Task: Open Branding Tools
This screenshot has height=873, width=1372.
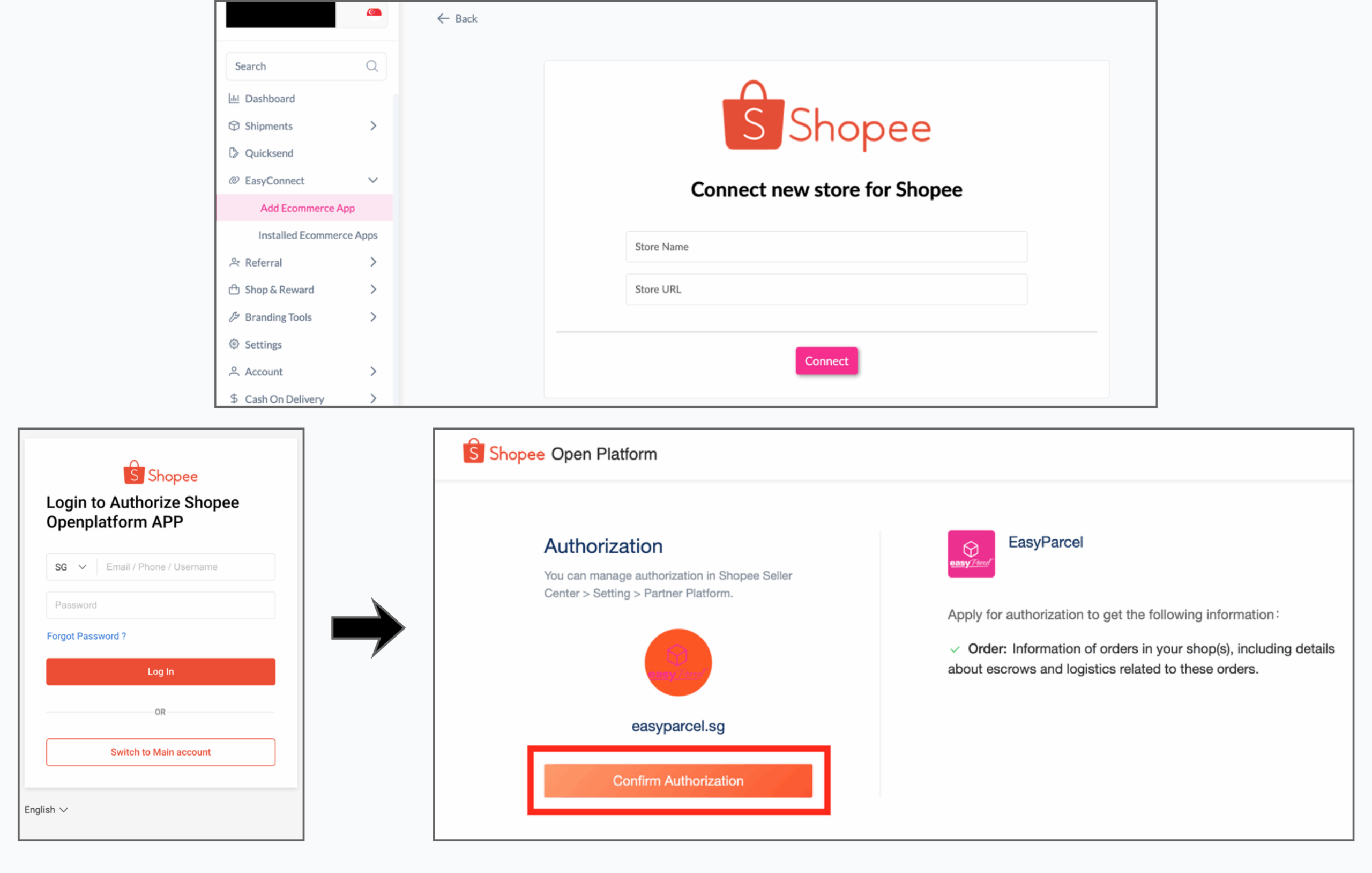Action: click(278, 316)
